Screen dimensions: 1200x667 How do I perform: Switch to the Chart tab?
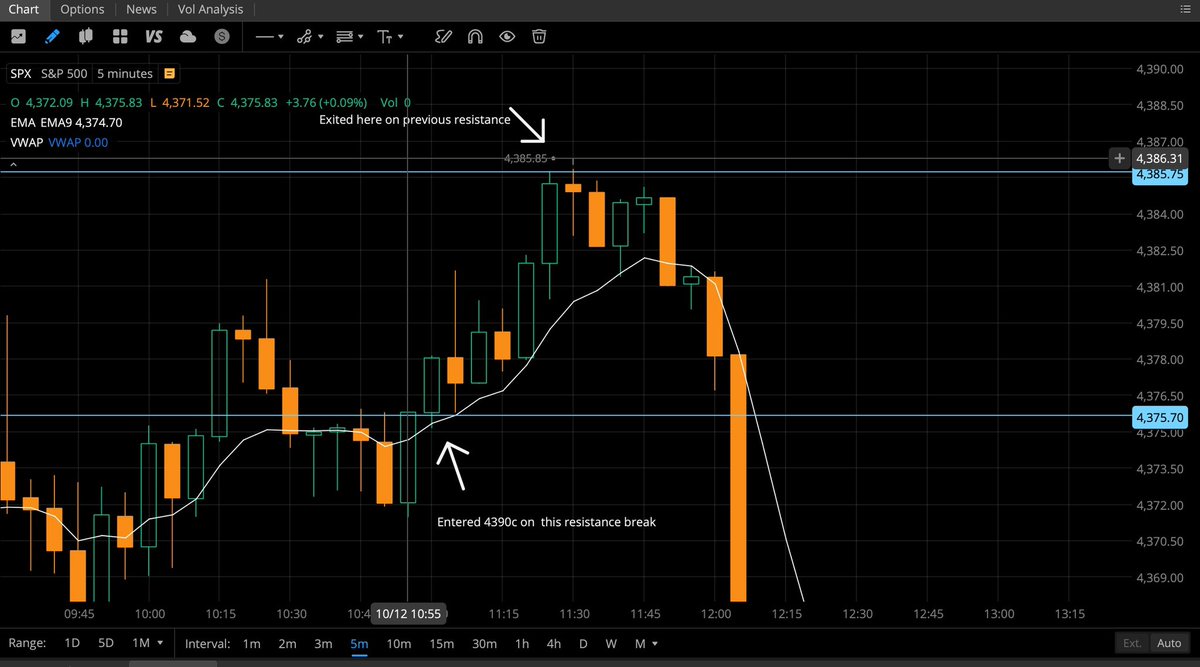tap(23, 9)
